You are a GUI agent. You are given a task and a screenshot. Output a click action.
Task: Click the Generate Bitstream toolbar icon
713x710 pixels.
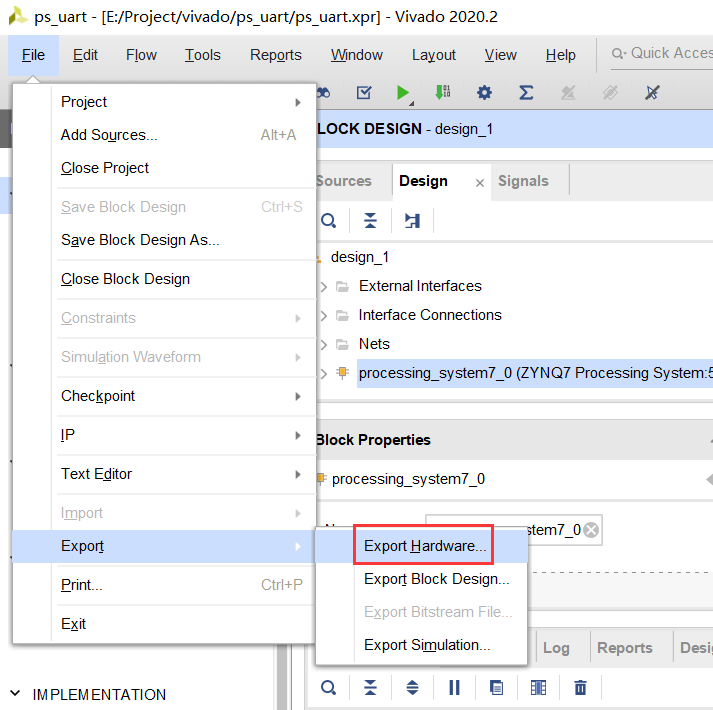tap(442, 92)
